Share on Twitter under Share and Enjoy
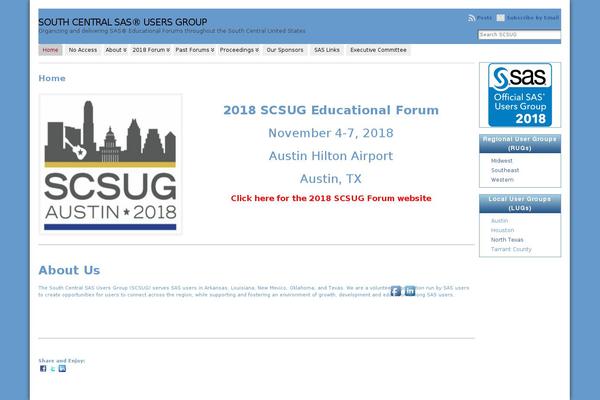This screenshot has width=600, height=400. (x=52, y=369)
